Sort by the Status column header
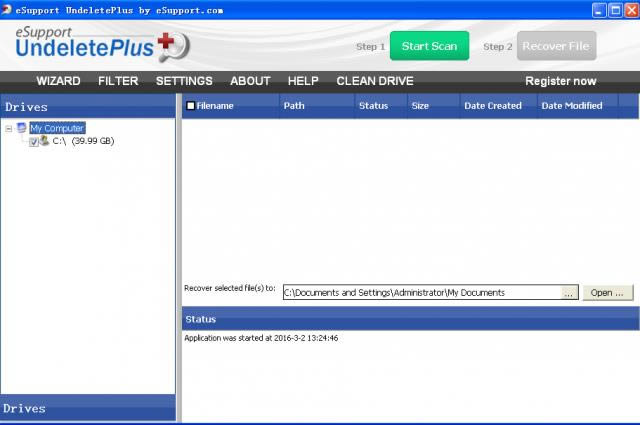The width and height of the screenshot is (640, 425). 380,106
